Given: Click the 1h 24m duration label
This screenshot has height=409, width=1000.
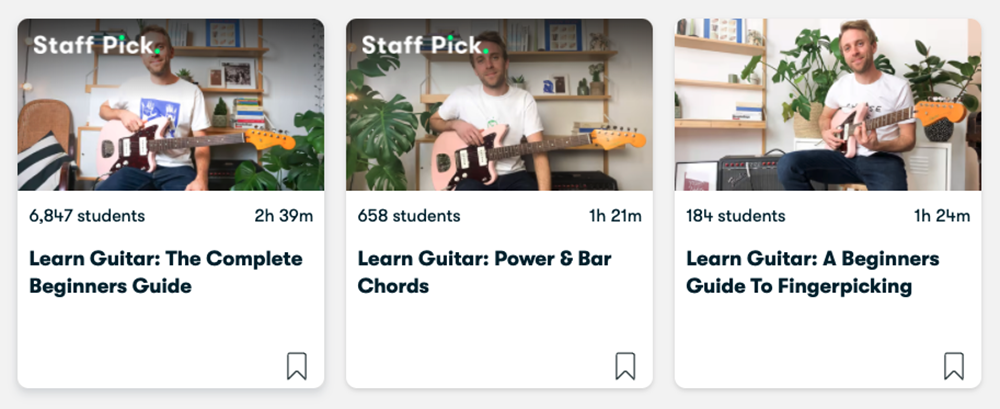Looking at the screenshot, I should (942, 216).
